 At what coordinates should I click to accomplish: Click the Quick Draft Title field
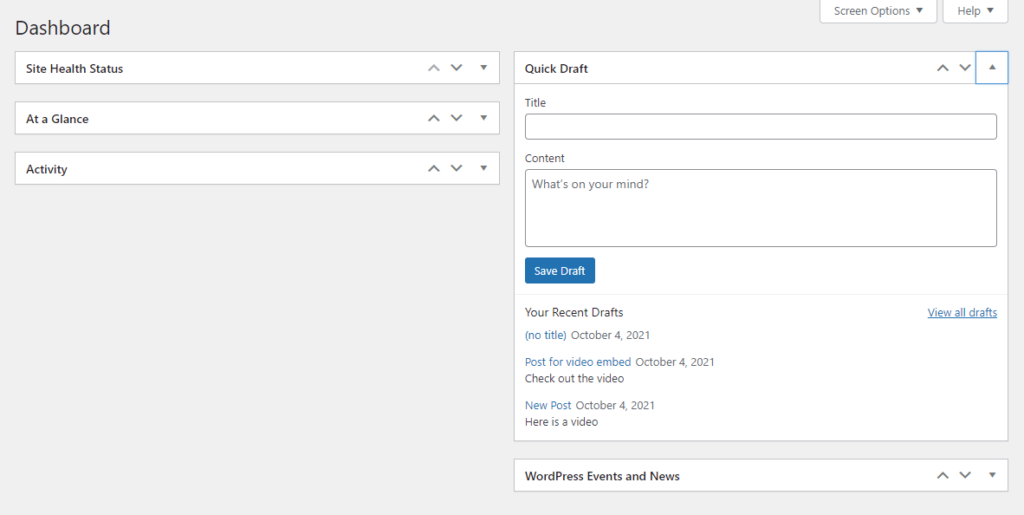[760, 127]
